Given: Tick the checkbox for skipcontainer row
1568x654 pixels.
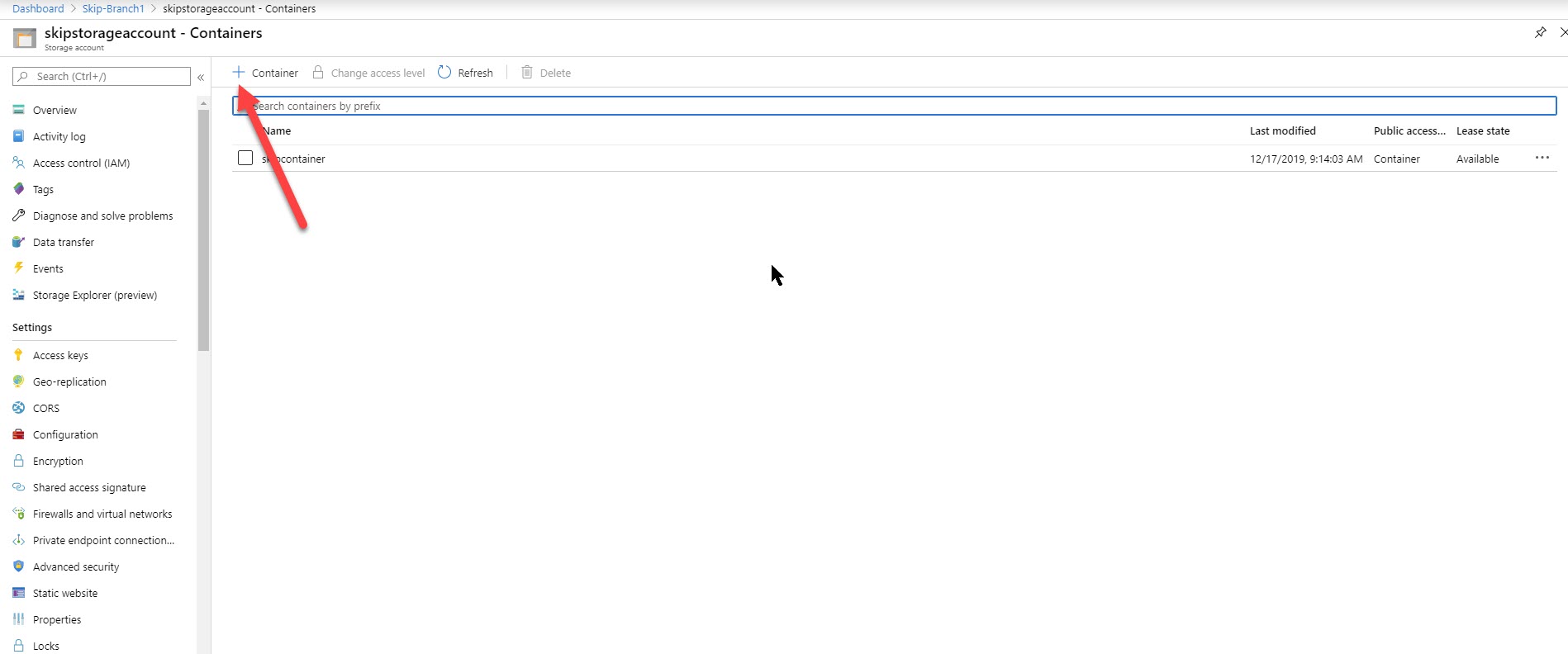Looking at the screenshot, I should (x=245, y=158).
